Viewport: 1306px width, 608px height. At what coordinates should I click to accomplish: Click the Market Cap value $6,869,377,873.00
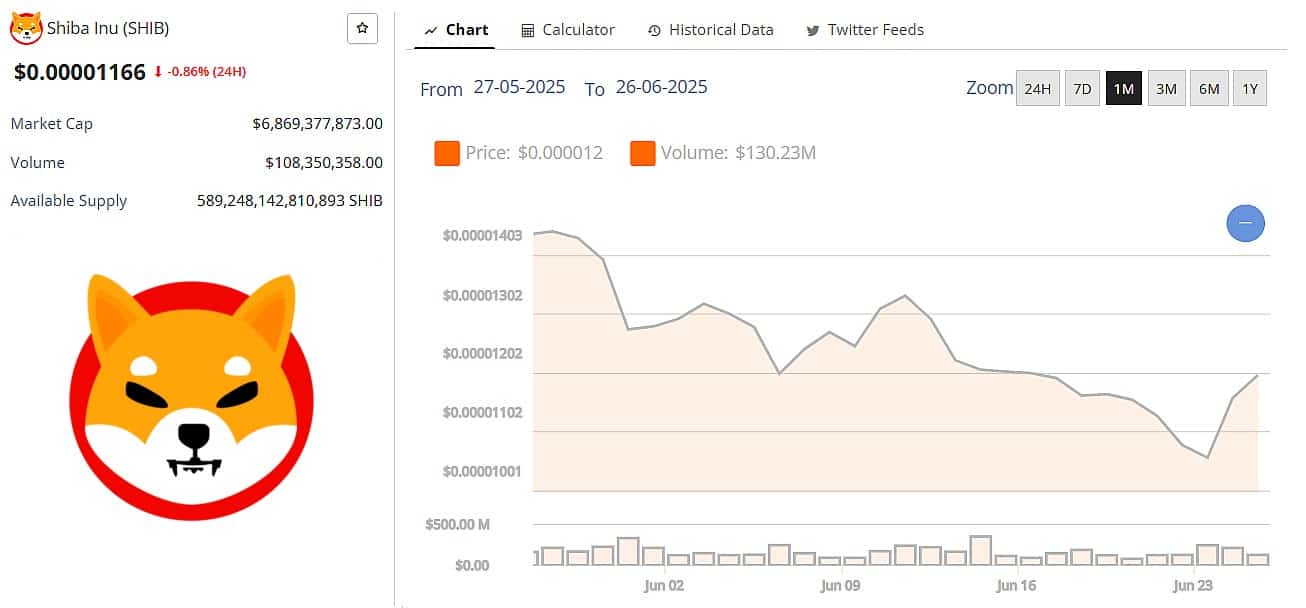pos(318,124)
